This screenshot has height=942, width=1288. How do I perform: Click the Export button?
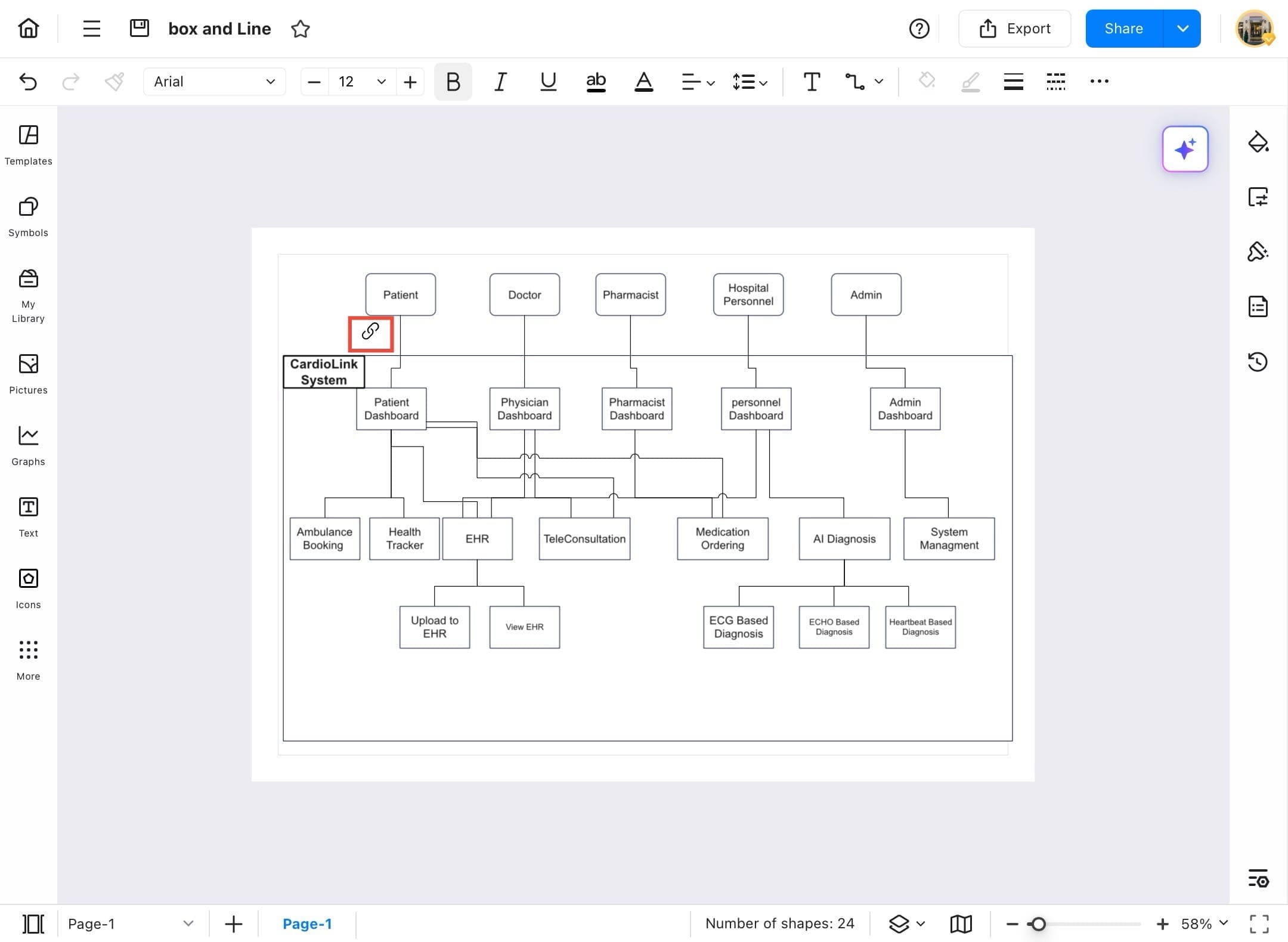click(x=1014, y=28)
